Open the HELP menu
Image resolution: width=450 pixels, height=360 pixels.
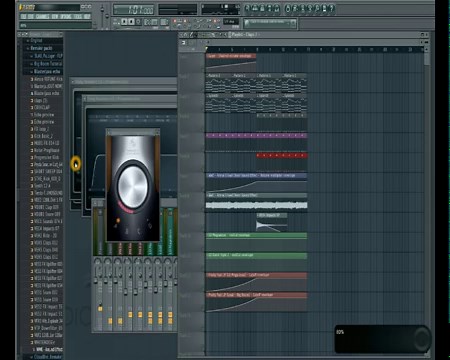coord(87,16)
